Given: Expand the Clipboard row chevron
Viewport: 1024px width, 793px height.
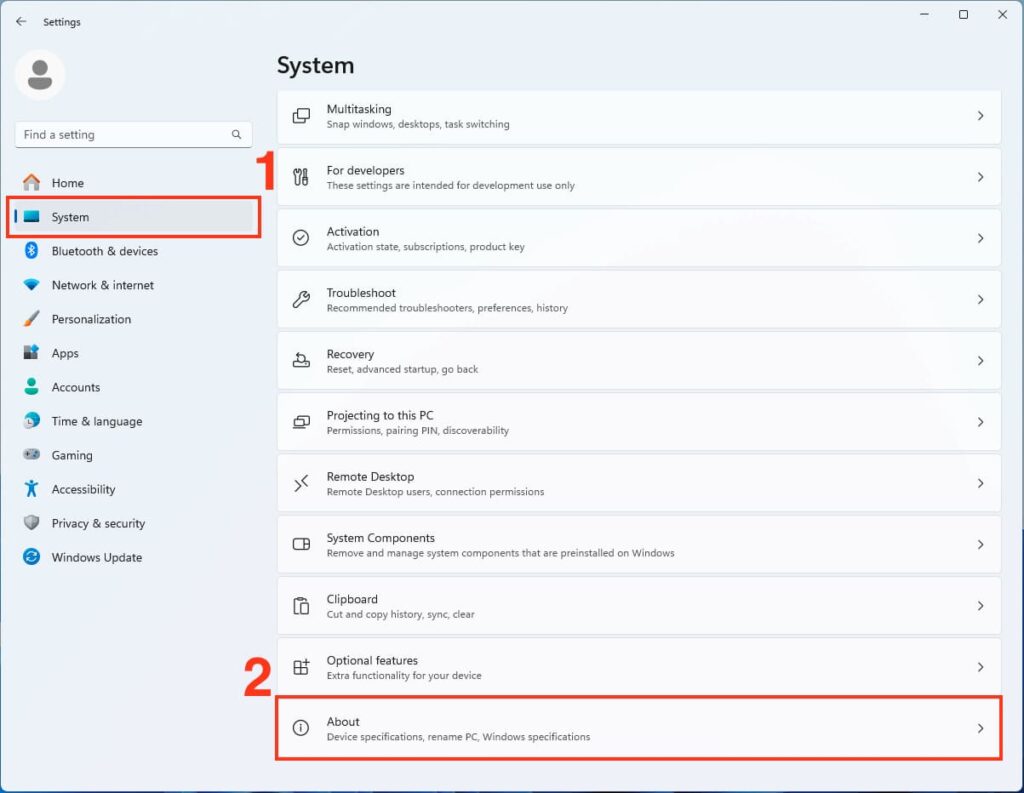Looking at the screenshot, I should (980, 606).
